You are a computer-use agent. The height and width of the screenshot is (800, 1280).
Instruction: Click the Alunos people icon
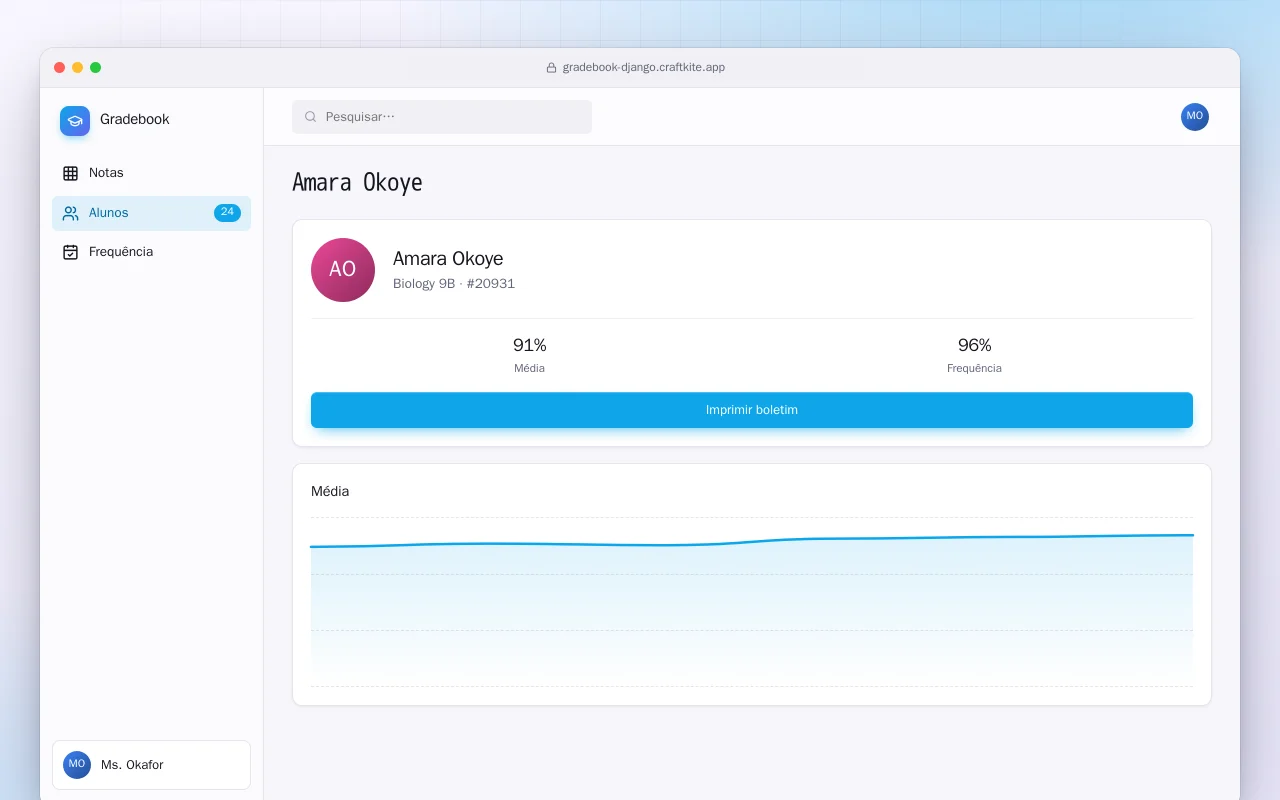[x=70, y=213]
